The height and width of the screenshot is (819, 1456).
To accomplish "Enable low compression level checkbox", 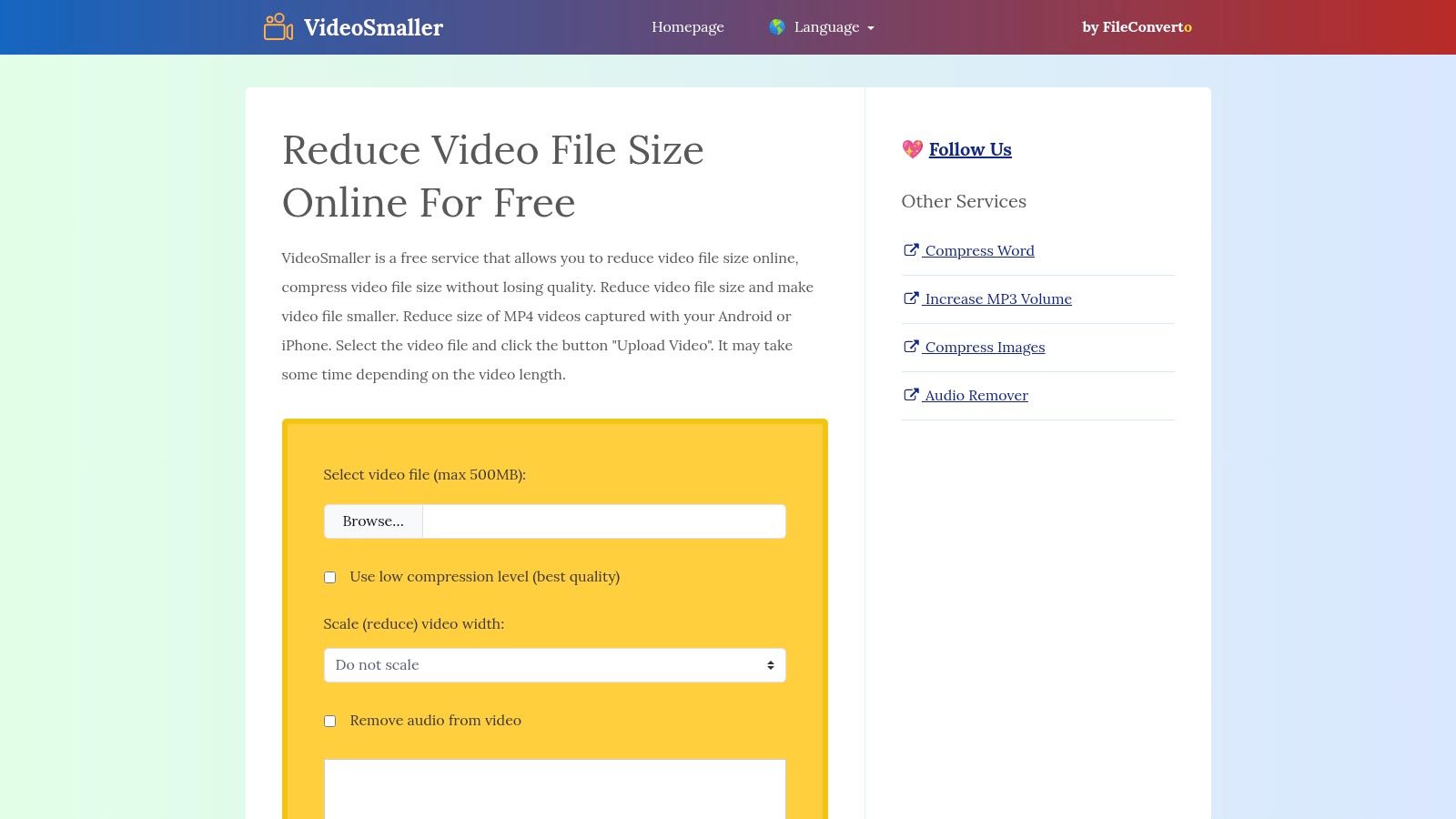I will 329,577.
